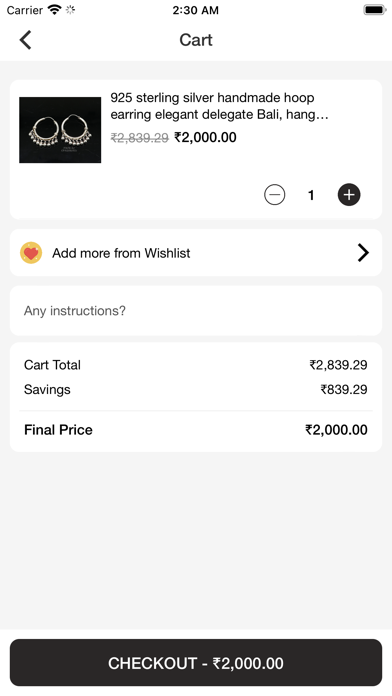Open the wishlist via right chevron

click(363, 253)
